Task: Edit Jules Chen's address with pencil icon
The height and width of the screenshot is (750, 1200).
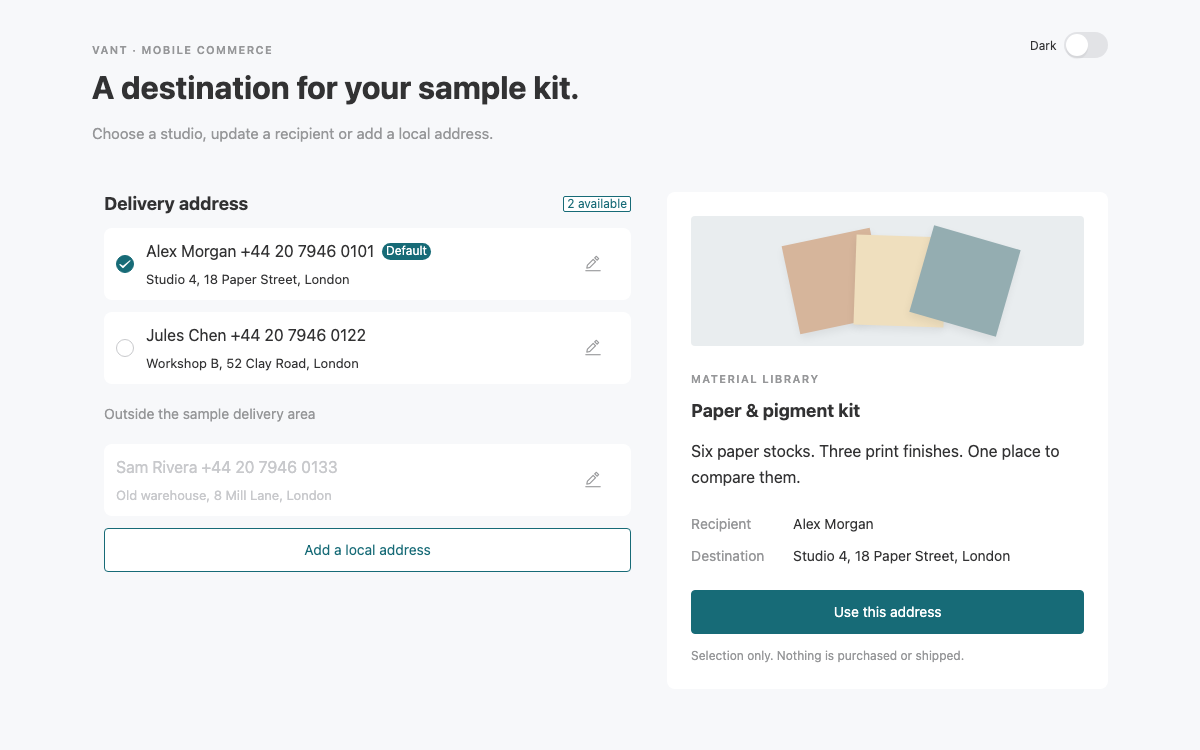Action: 593,348
